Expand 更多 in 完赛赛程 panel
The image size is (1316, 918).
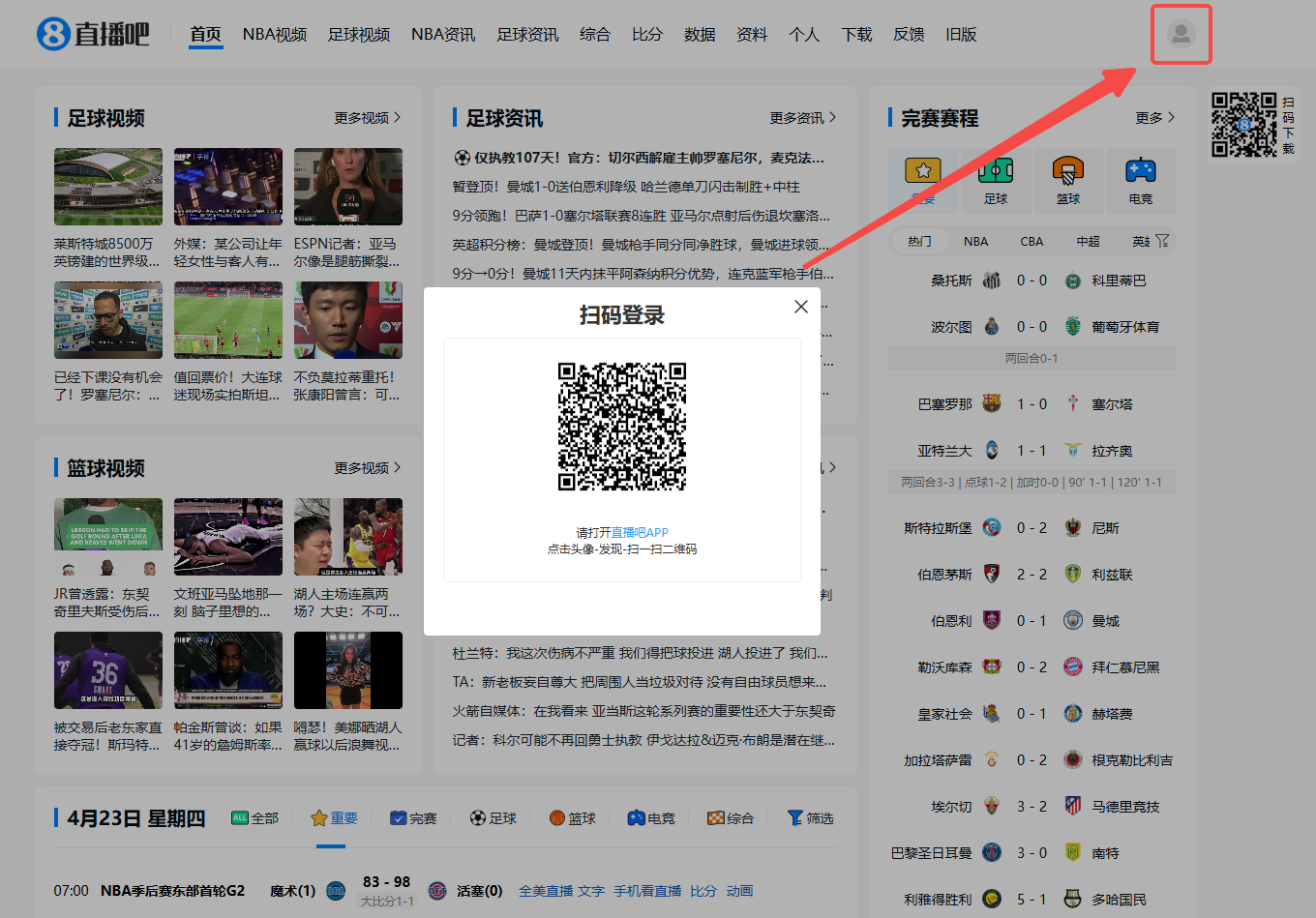click(x=1154, y=118)
